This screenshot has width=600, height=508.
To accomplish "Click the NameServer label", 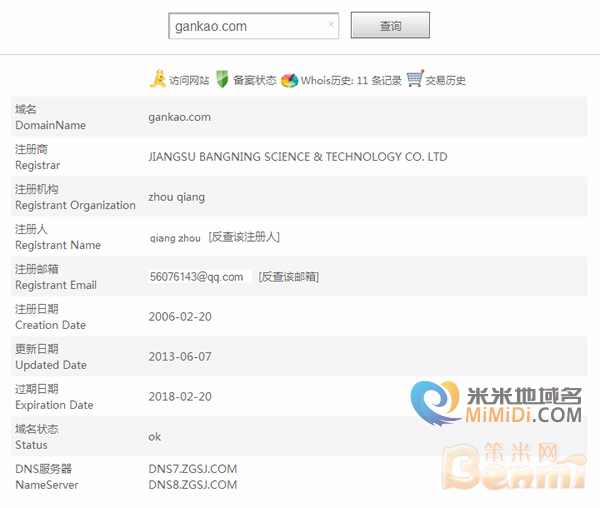I will point(47,485).
